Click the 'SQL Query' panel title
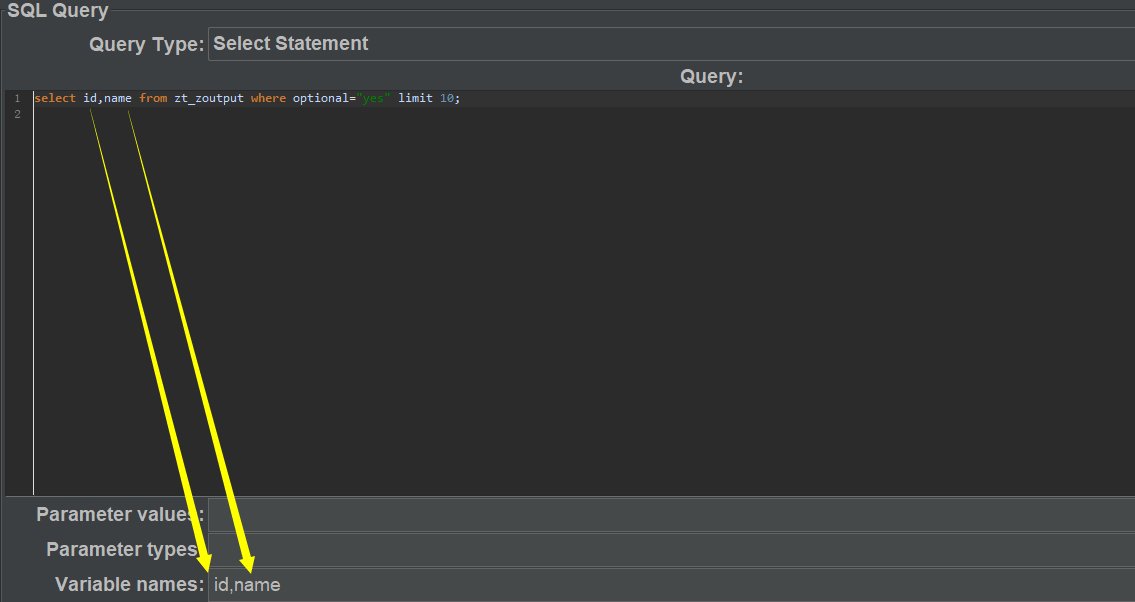Image resolution: width=1135 pixels, height=602 pixels. pyautogui.click(x=58, y=10)
